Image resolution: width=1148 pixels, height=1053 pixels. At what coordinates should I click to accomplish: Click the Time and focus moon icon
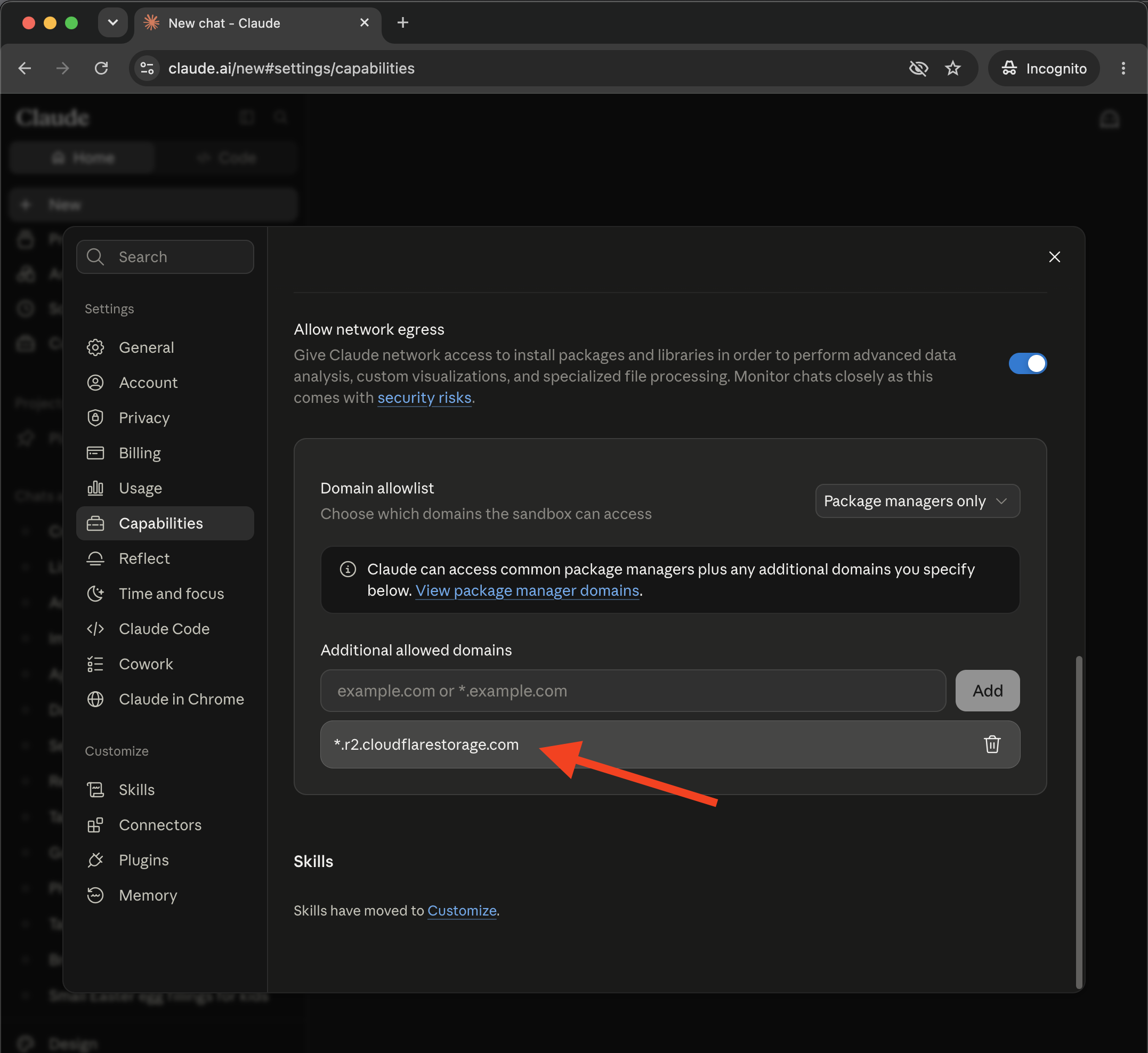coord(95,594)
